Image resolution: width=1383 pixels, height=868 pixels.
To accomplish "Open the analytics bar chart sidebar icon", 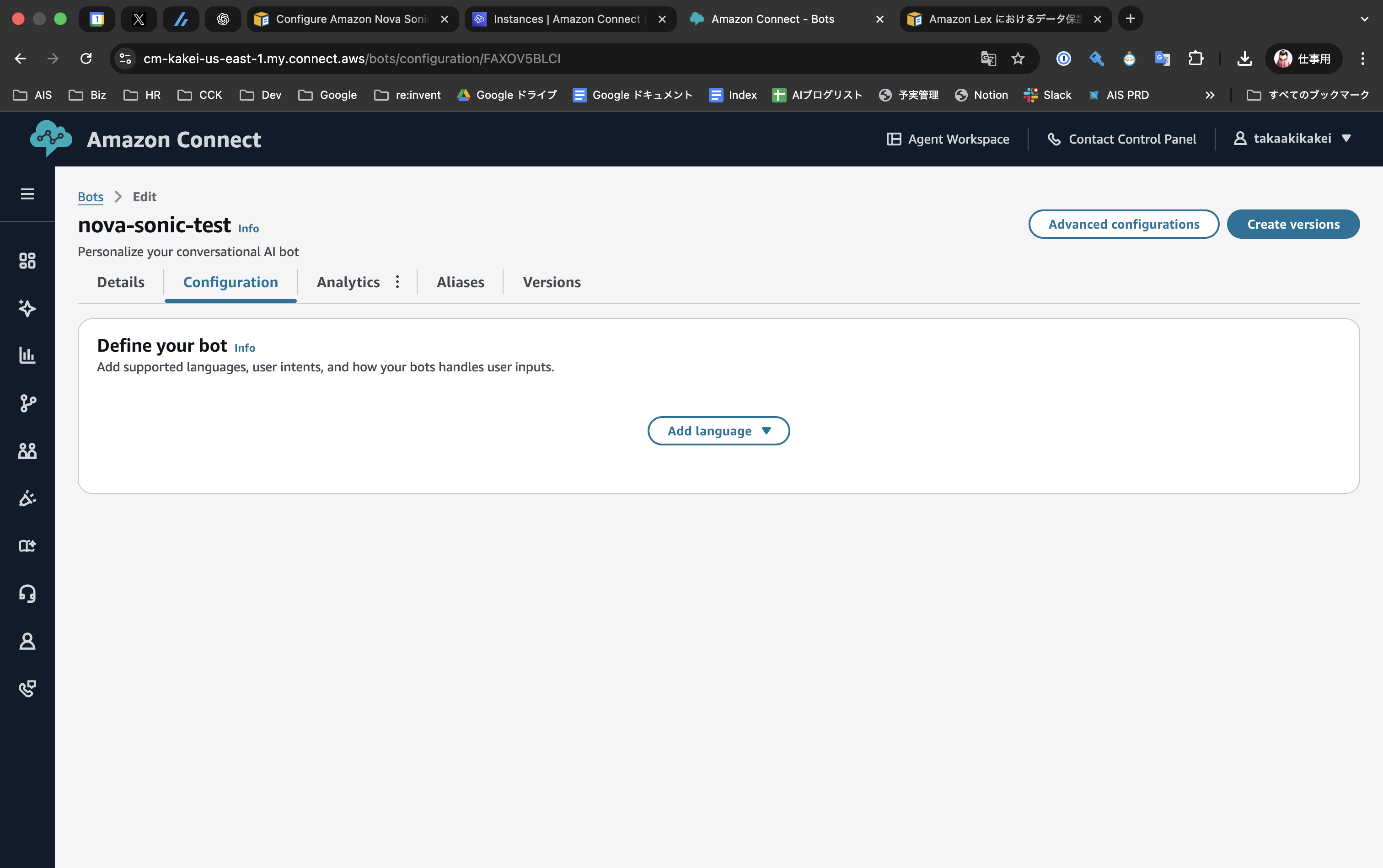I will click(x=27, y=355).
